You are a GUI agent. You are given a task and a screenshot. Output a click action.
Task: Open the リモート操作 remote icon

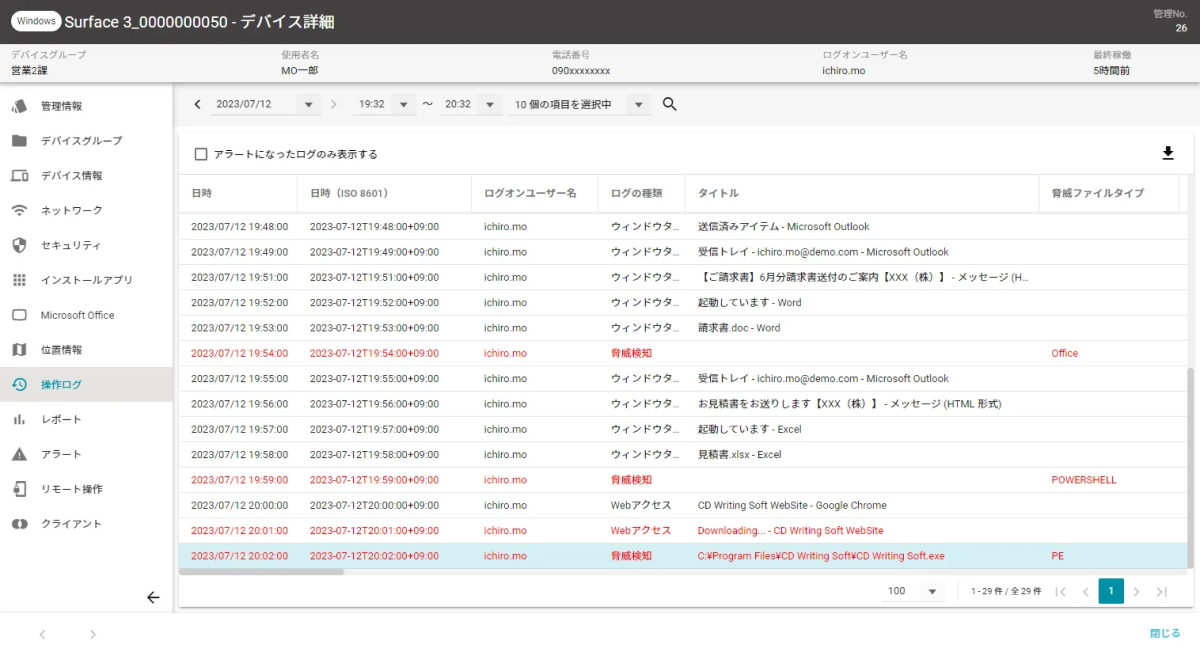19,489
